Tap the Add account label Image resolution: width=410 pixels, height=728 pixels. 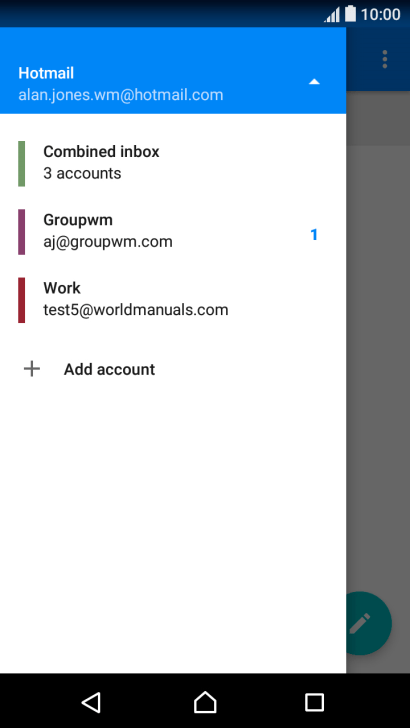point(110,370)
